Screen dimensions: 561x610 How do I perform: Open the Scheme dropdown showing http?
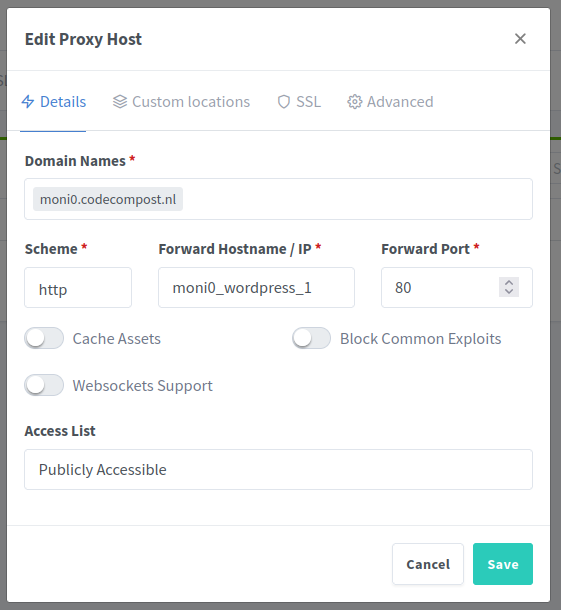coord(78,287)
